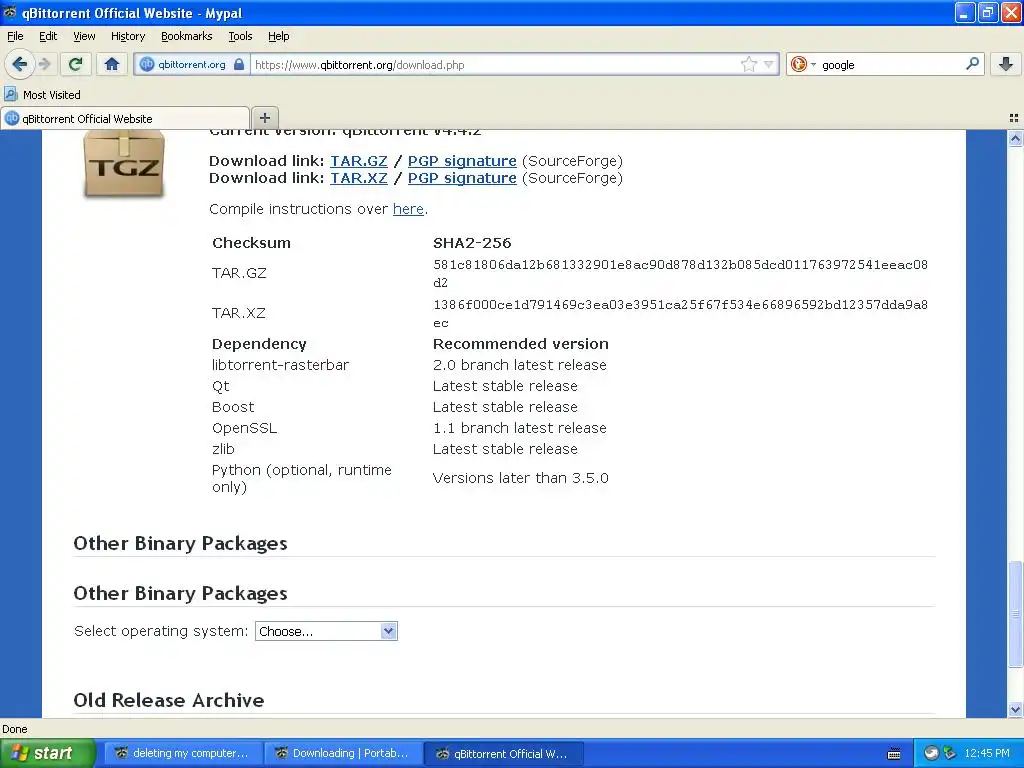Open the PGP signature link for TAR.GZ
1024x768 pixels.
pyautogui.click(x=462, y=161)
